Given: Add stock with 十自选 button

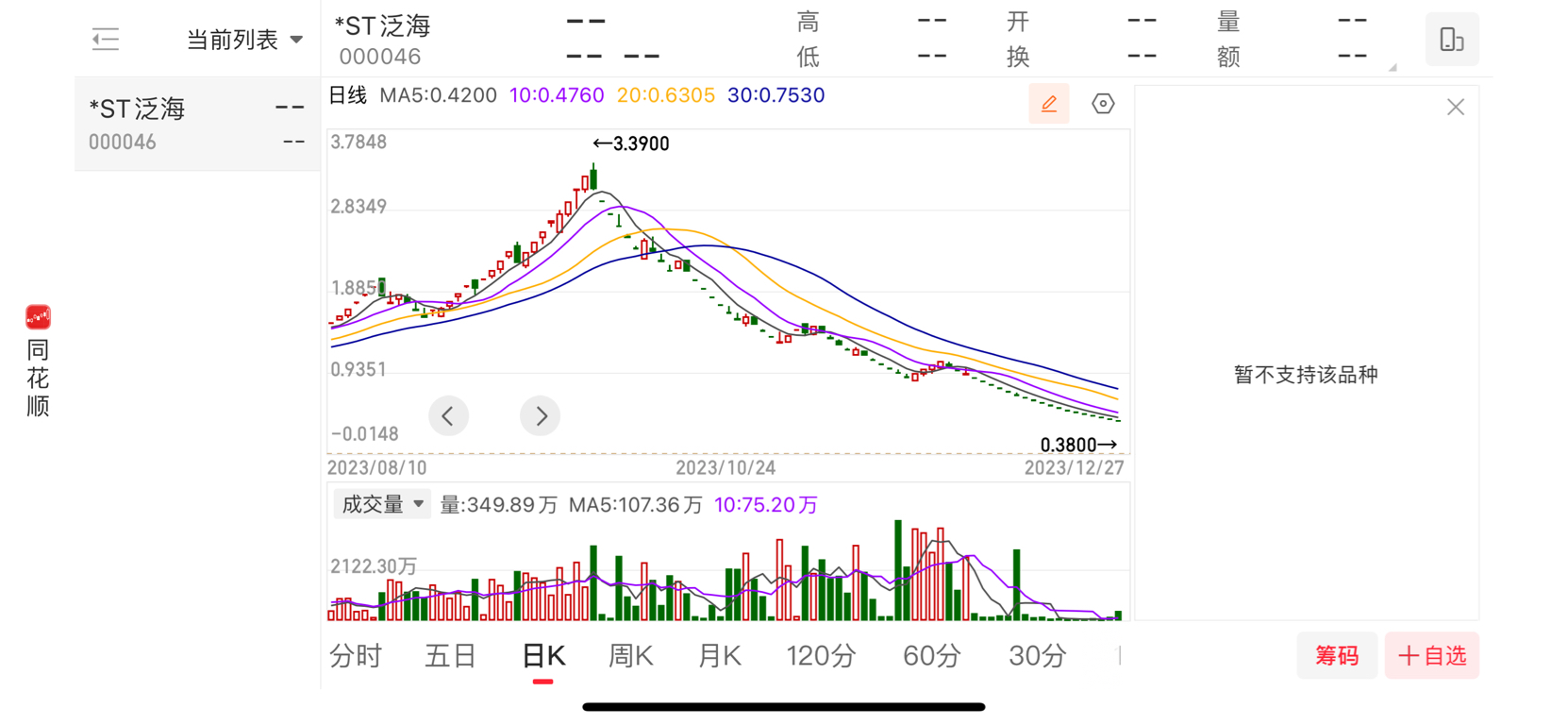Looking at the screenshot, I should 1431,655.
